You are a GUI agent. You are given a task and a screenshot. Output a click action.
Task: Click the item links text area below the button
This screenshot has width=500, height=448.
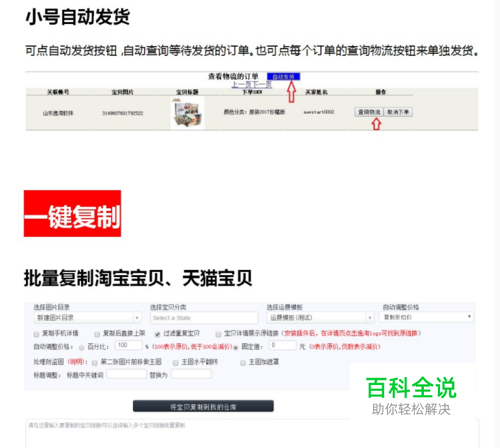click(252, 433)
